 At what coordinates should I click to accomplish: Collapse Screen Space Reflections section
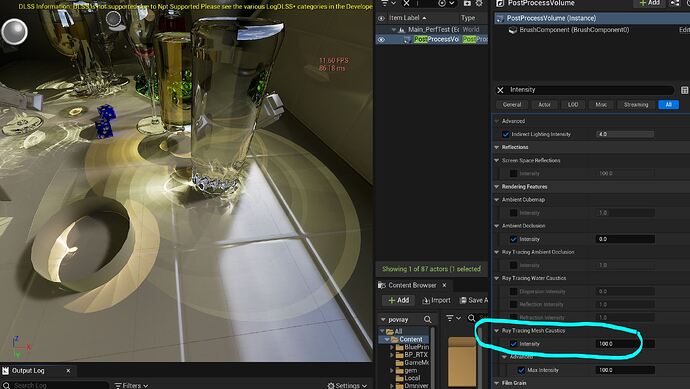point(497,161)
